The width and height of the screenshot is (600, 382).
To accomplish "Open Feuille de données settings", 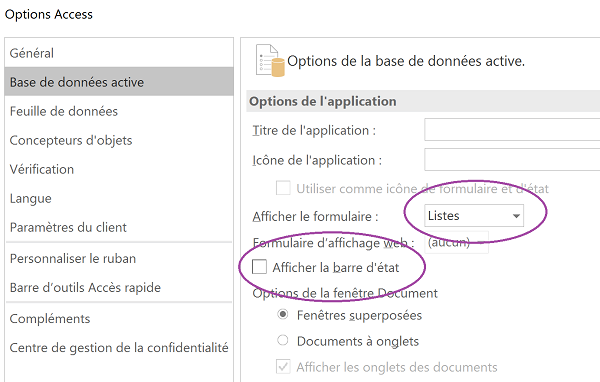I will point(119,111).
